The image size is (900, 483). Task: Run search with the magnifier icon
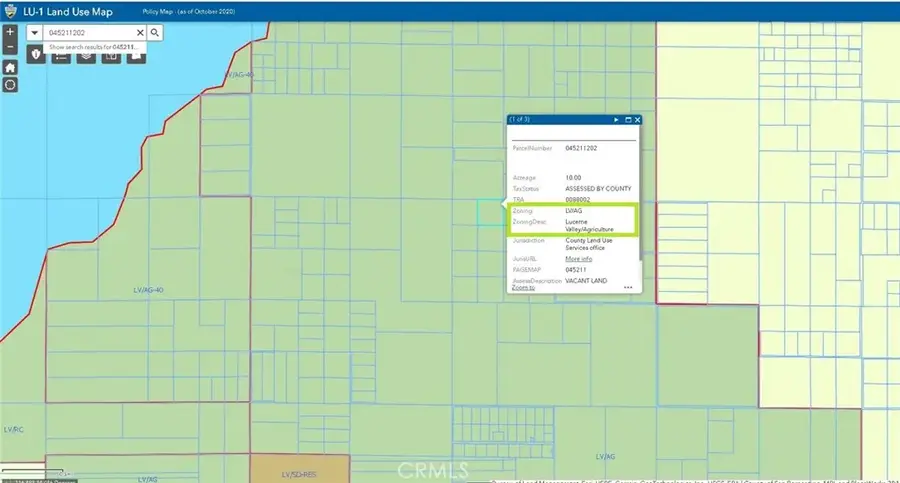coord(156,33)
